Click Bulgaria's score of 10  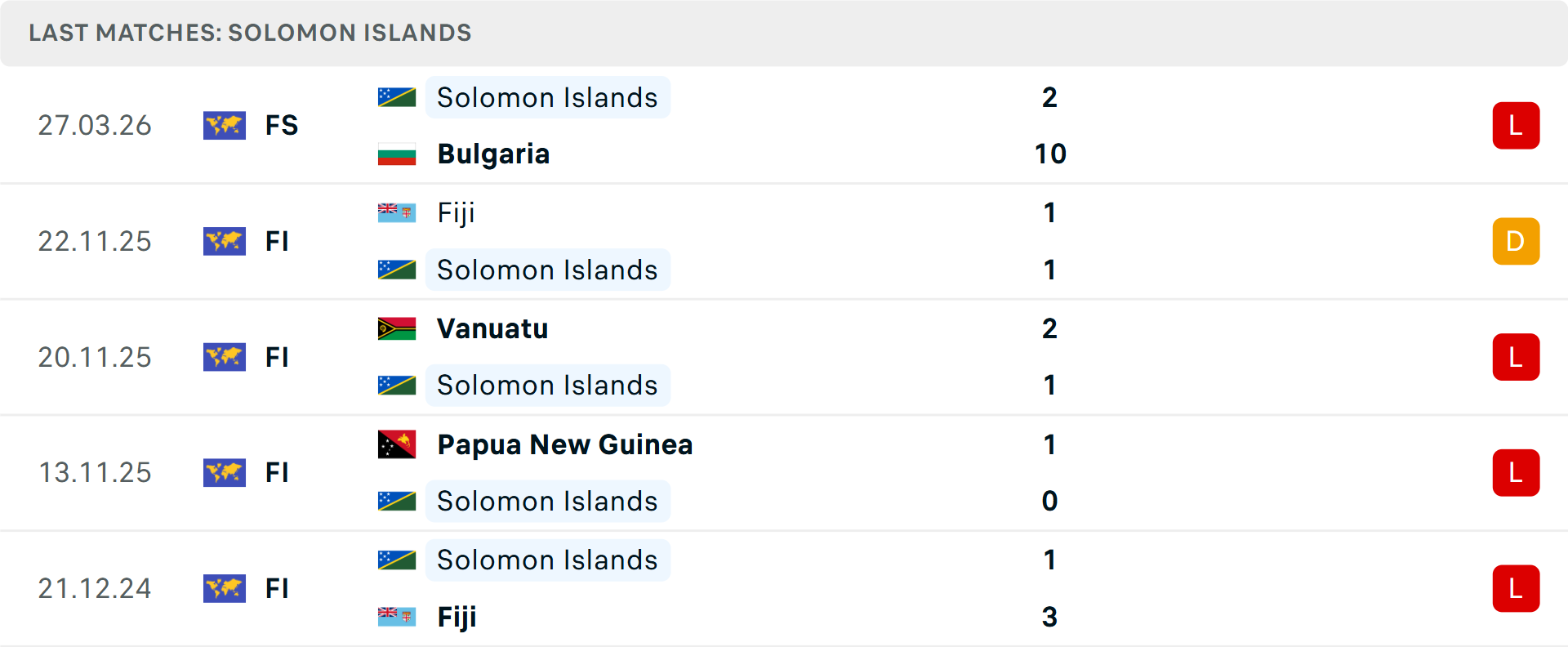point(1050,154)
